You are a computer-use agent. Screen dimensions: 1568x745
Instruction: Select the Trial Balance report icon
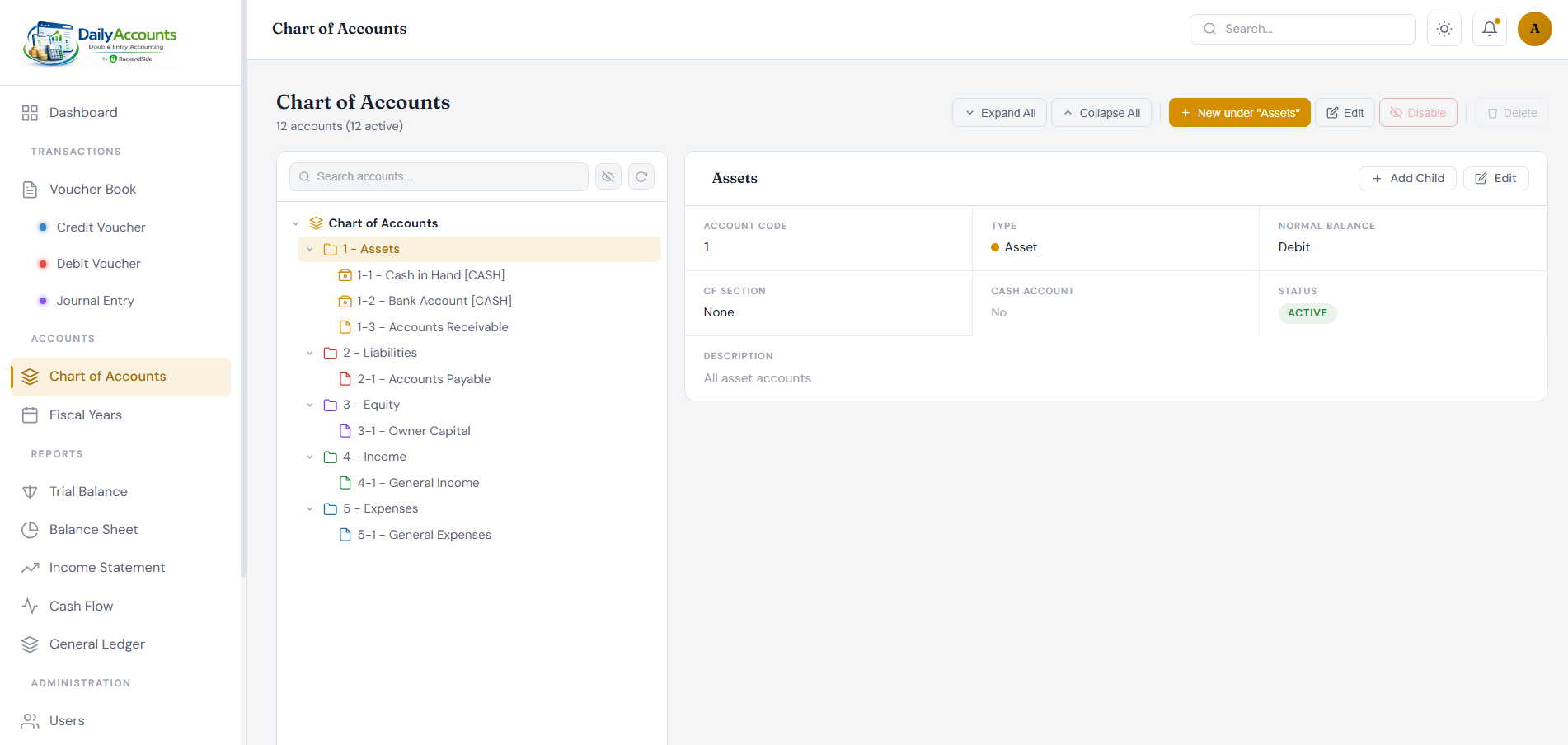coord(30,491)
